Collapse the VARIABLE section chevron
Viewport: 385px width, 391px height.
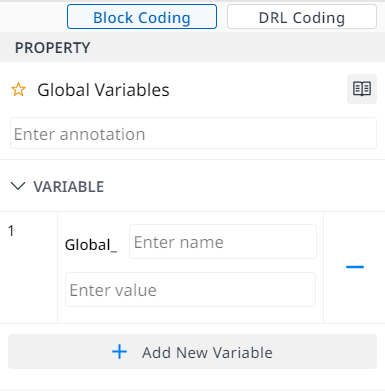18,186
